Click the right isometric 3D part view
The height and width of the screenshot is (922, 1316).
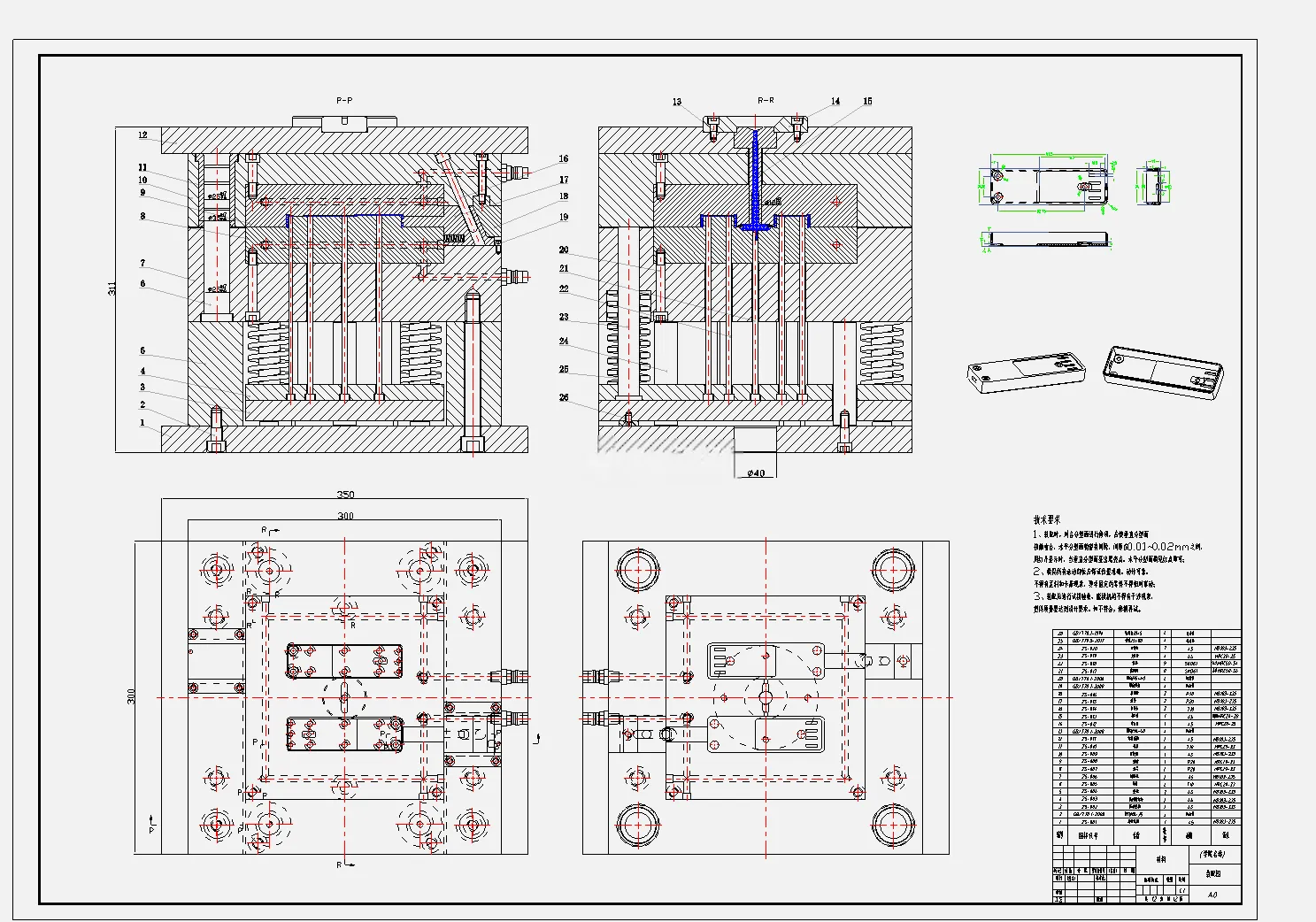click(1163, 373)
